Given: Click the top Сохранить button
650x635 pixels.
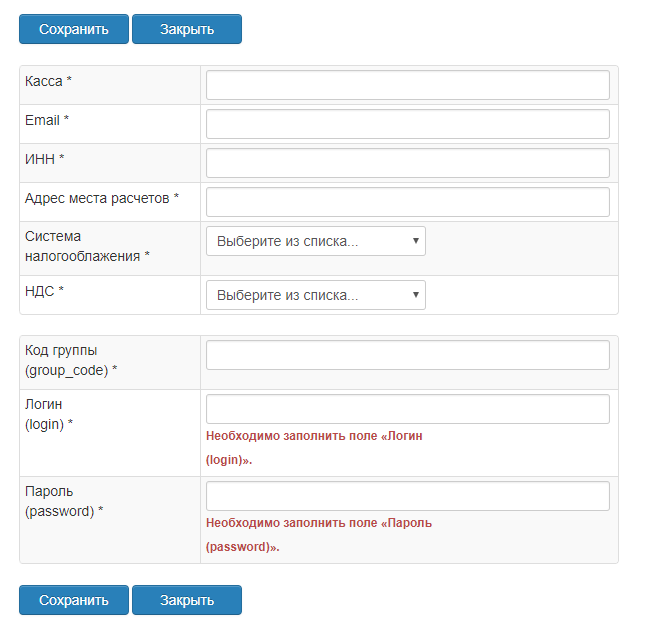Looking at the screenshot, I should pyautogui.click(x=74, y=29).
